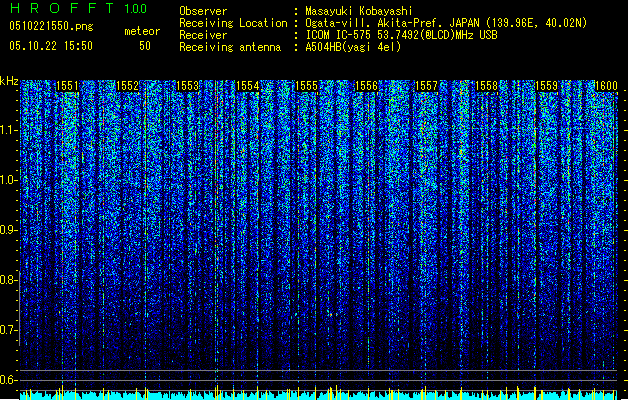This screenshot has width=629, height=400.
Task: Click the 0.8 kHz axis label
Action: pyautogui.click(x=9, y=280)
